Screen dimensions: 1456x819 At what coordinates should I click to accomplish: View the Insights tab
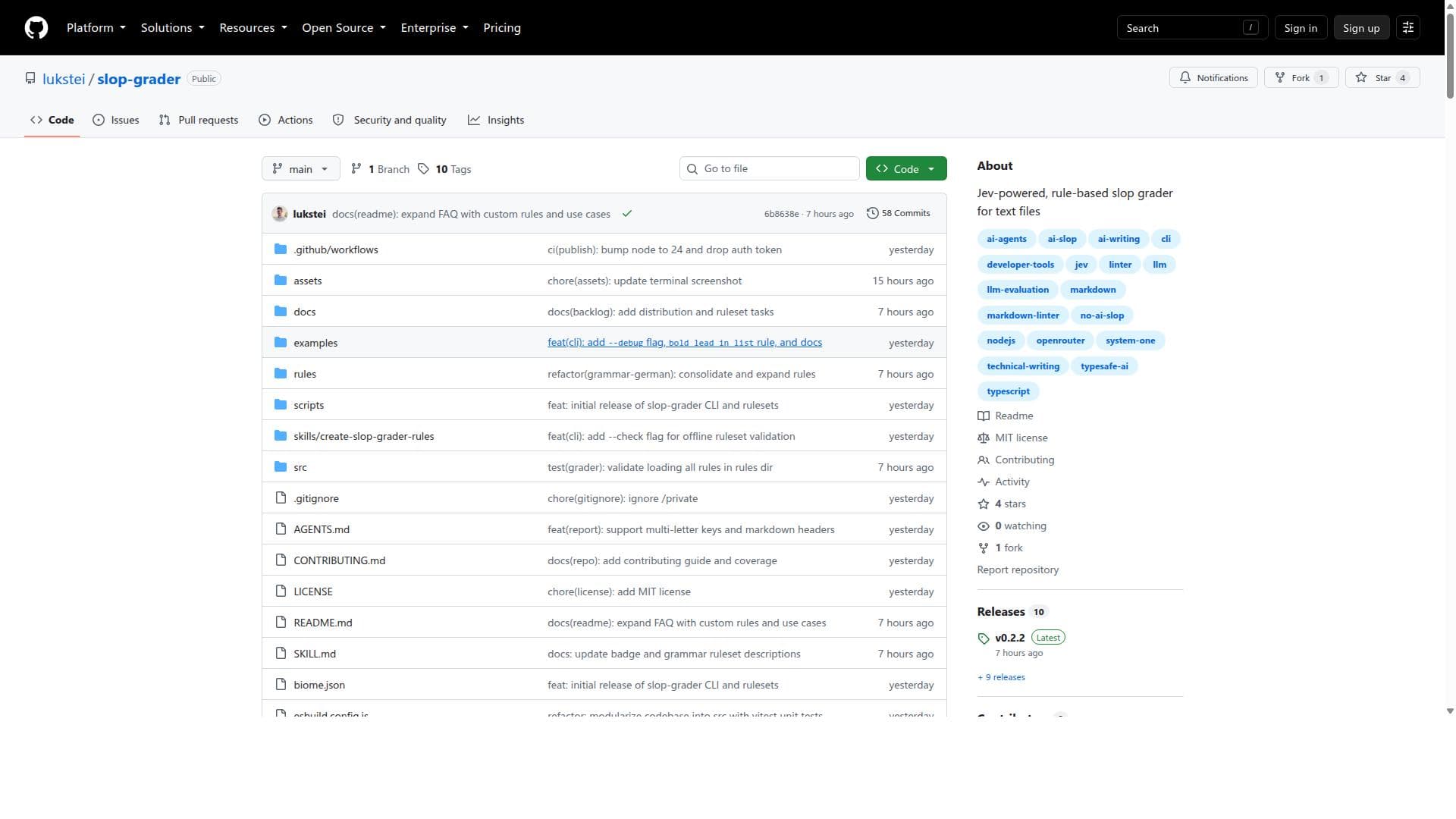[496, 120]
